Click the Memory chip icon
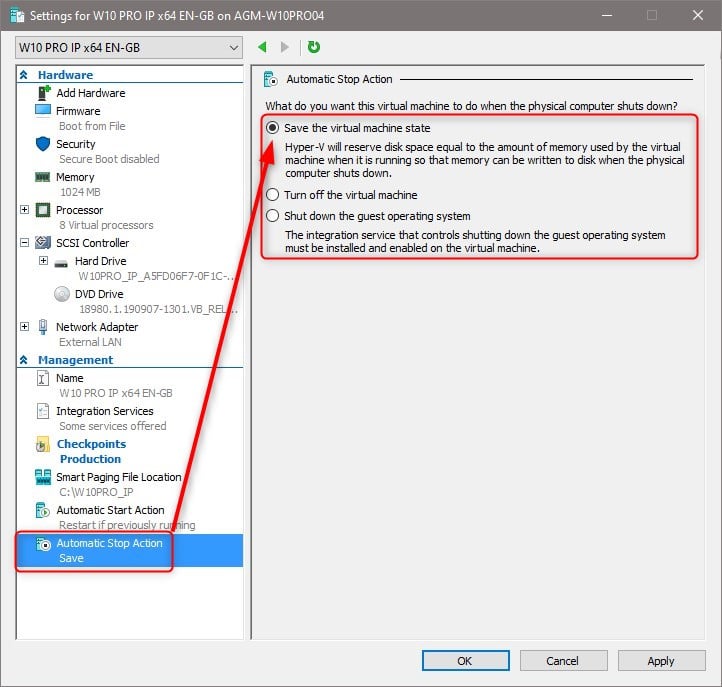Image resolution: width=722 pixels, height=687 pixels. click(43, 177)
